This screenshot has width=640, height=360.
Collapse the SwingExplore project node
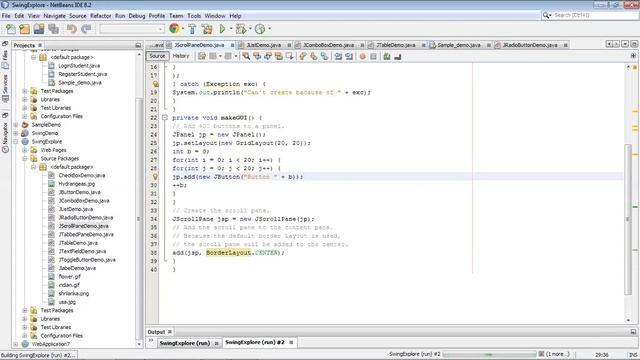tap(16, 142)
